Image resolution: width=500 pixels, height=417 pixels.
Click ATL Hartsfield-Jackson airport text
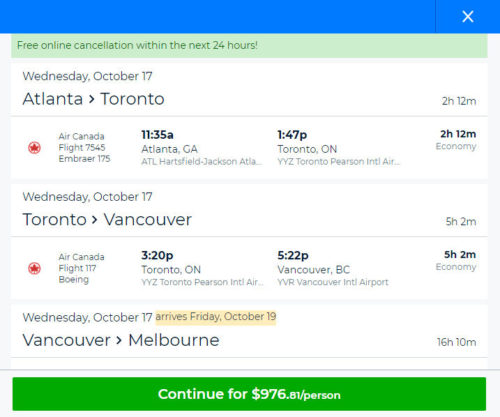[x=202, y=162]
